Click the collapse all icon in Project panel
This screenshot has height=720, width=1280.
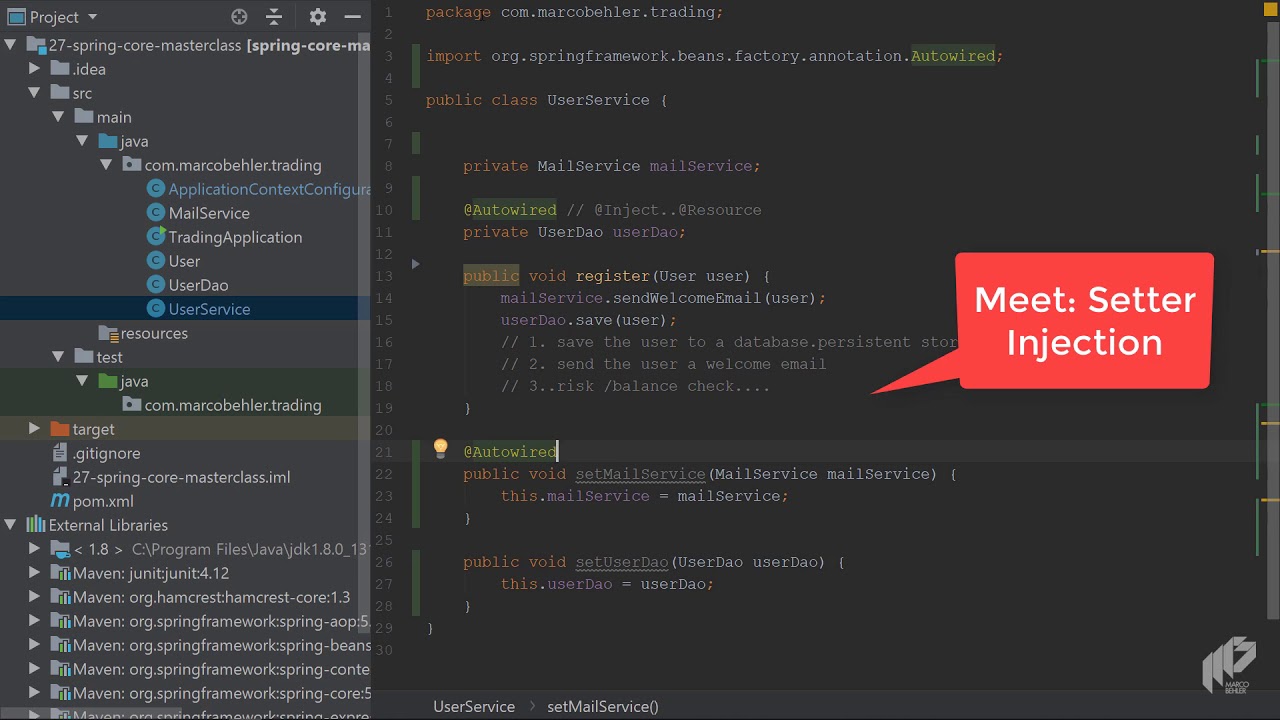(x=274, y=16)
